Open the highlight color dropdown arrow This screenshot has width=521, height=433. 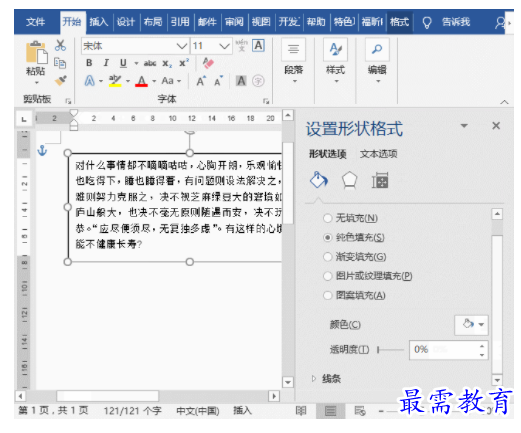pyautogui.click(x=128, y=81)
